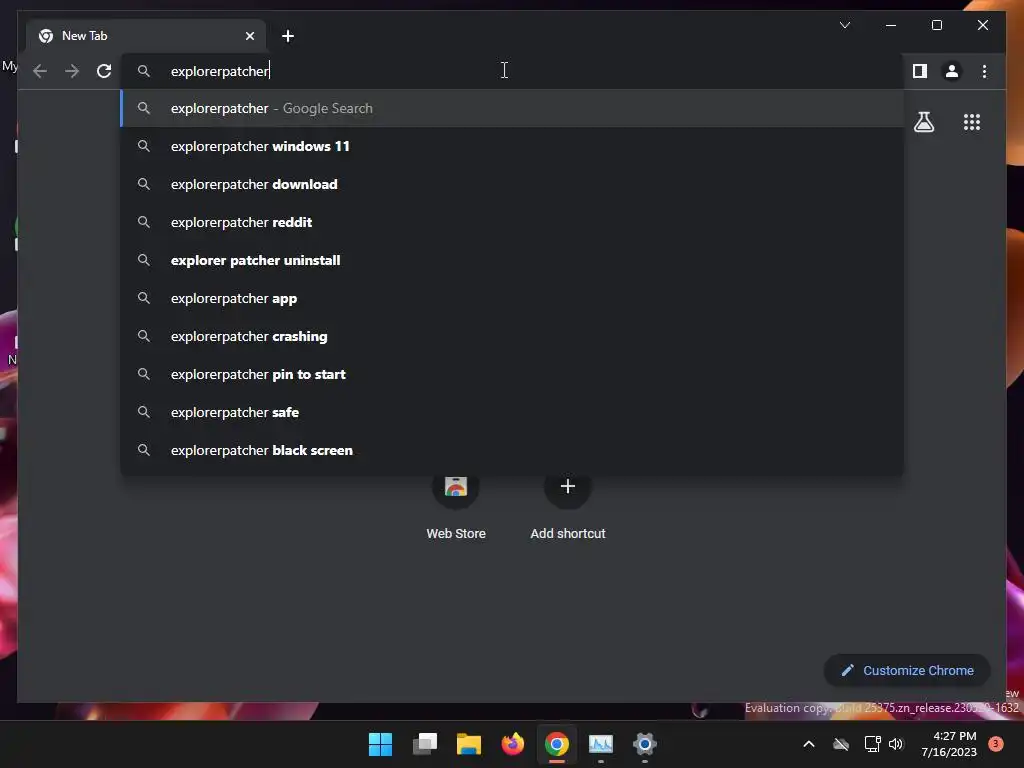This screenshot has width=1024, height=768.
Task: Open the clock showing 4:27 PM
Action: point(949,744)
